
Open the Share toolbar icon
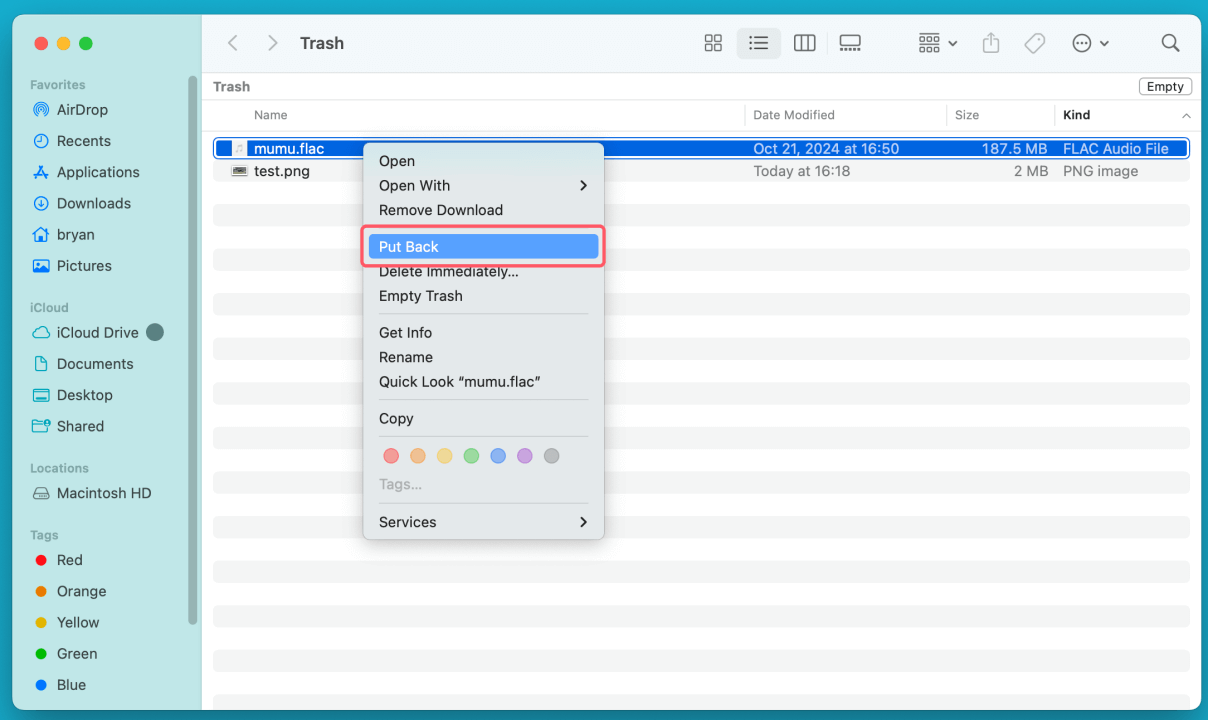coord(990,43)
